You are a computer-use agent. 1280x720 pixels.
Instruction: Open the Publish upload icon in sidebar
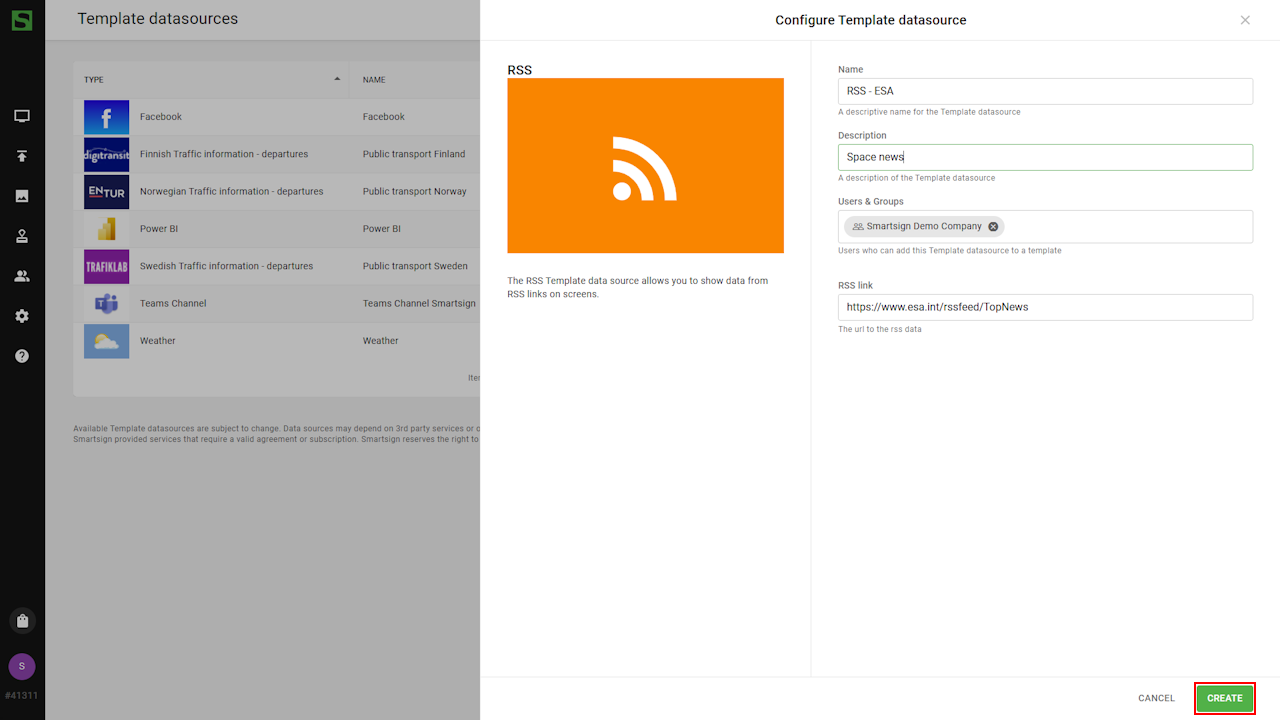(x=22, y=156)
